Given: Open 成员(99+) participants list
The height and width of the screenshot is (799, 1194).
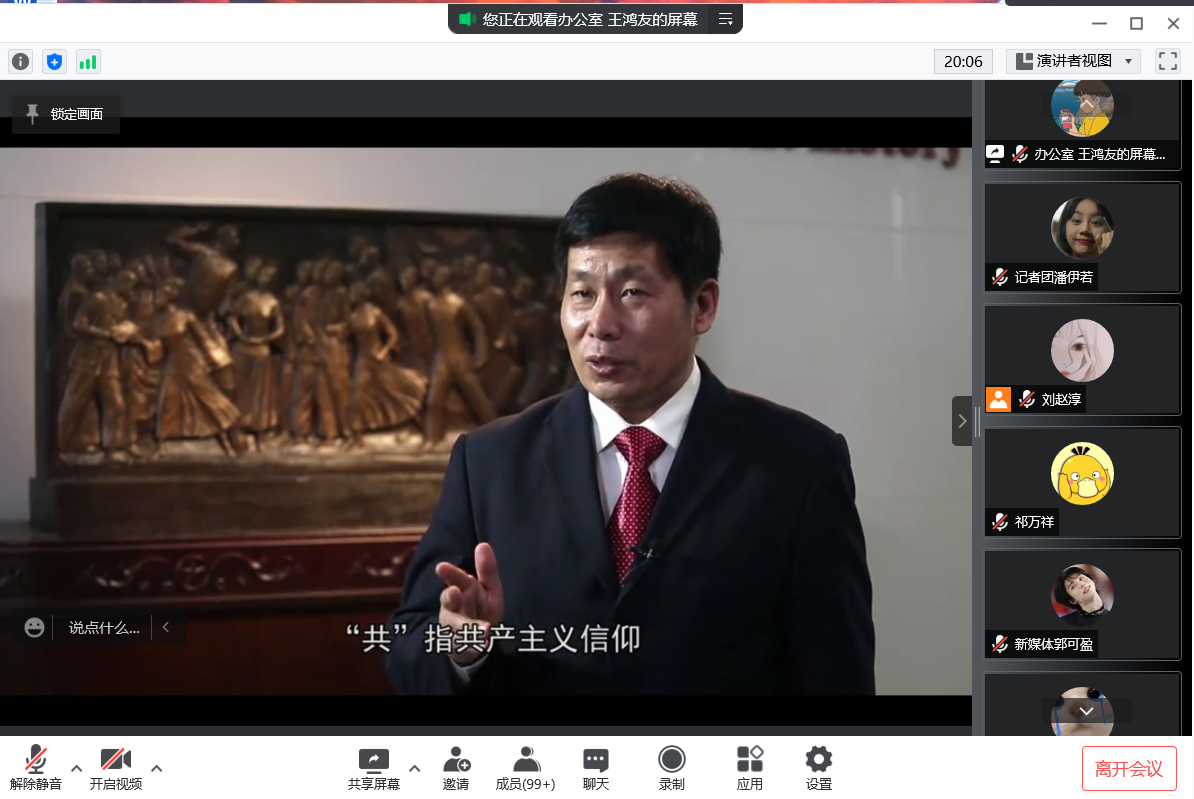Looking at the screenshot, I should (x=525, y=768).
